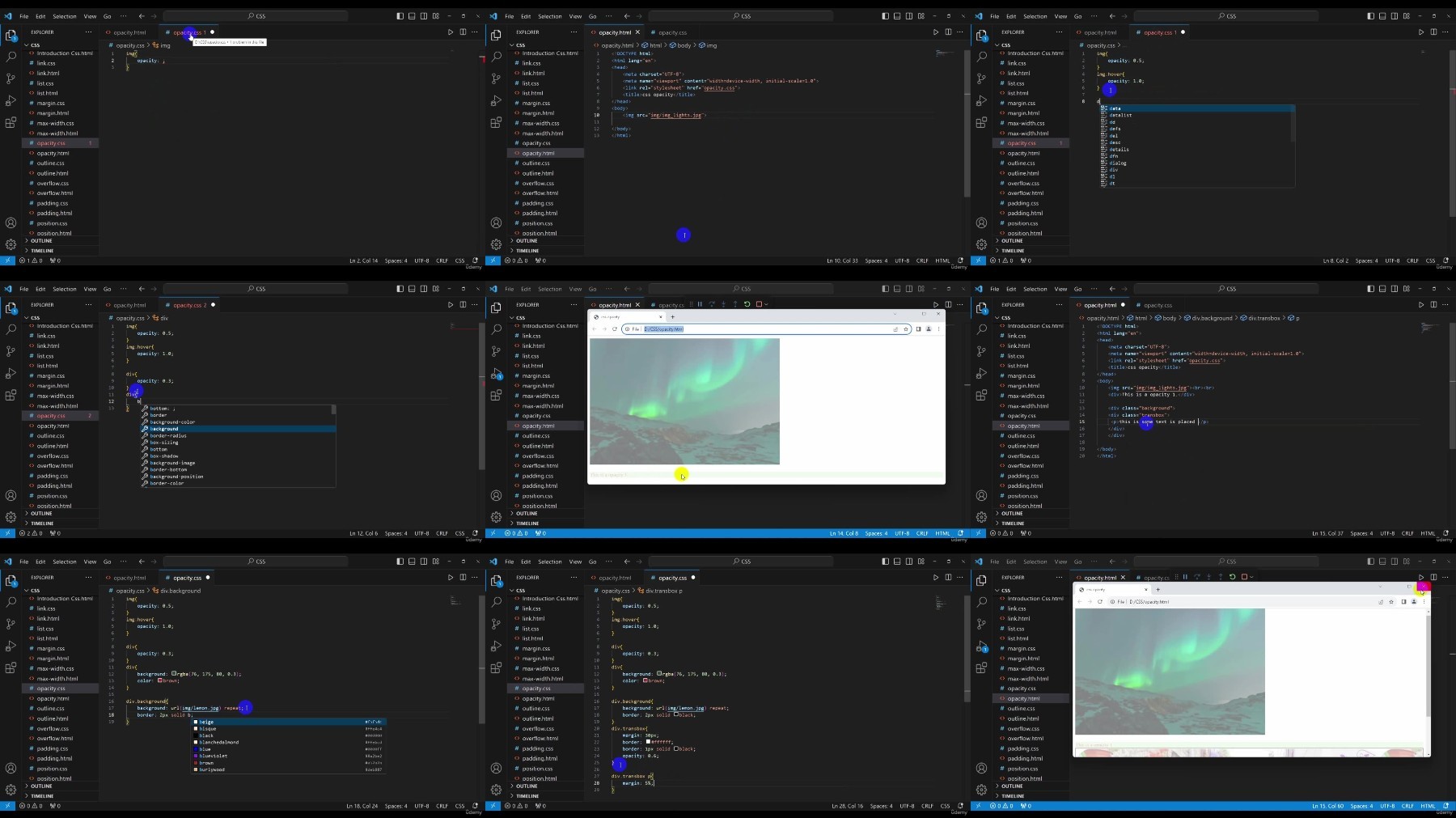Click Split Editor icon in top-middle window
This screenshot has width=1456, height=818.
pyautogui.click(x=948, y=32)
